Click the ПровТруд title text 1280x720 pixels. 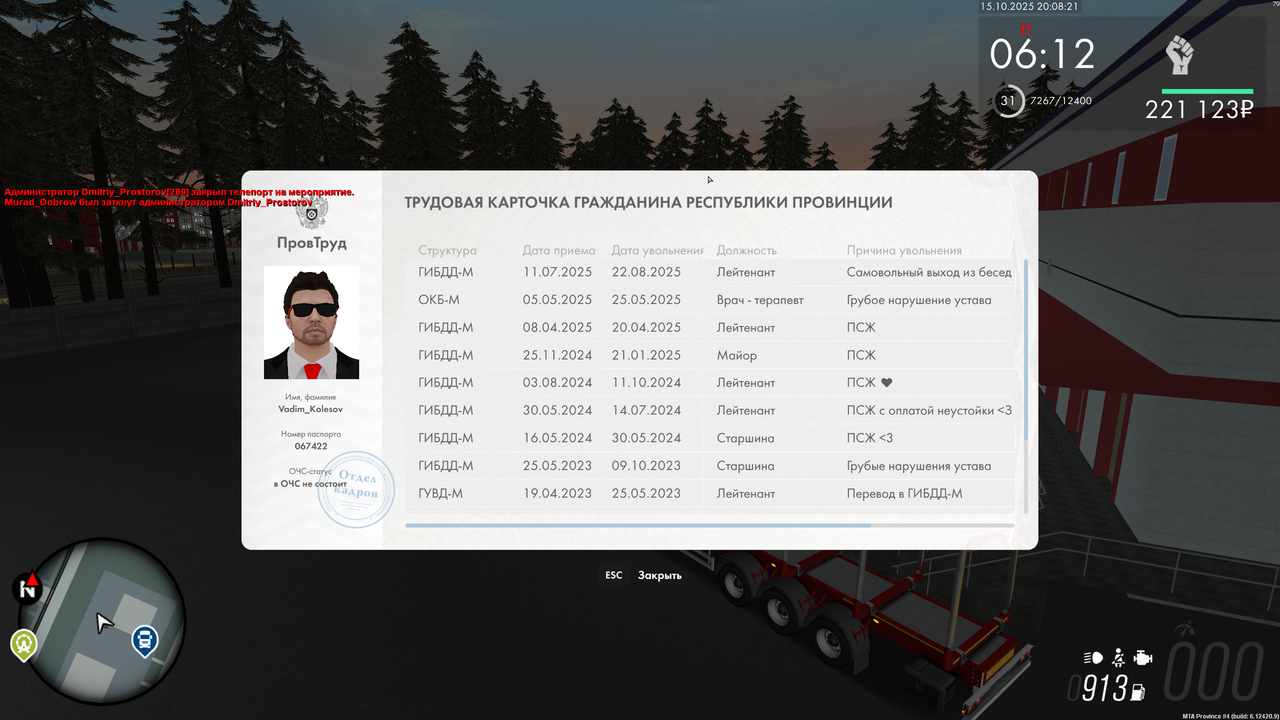[312, 243]
